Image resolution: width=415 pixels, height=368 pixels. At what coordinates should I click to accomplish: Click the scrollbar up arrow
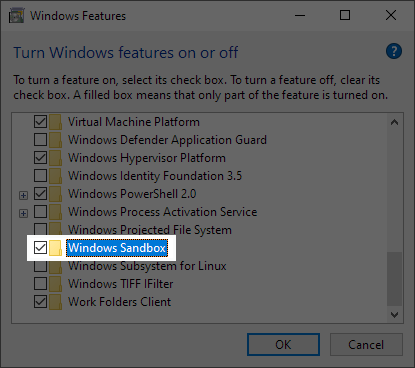(394, 122)
